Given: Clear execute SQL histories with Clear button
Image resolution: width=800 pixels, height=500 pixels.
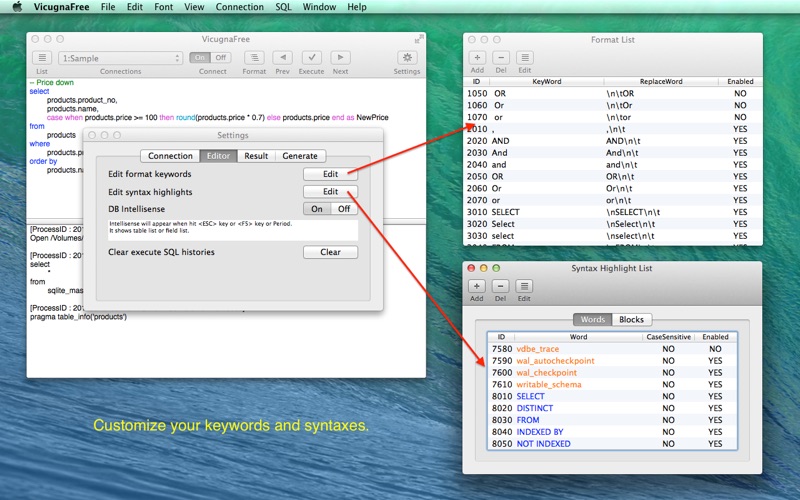Looking at the screenshot, I should click(x=330, y=252).
